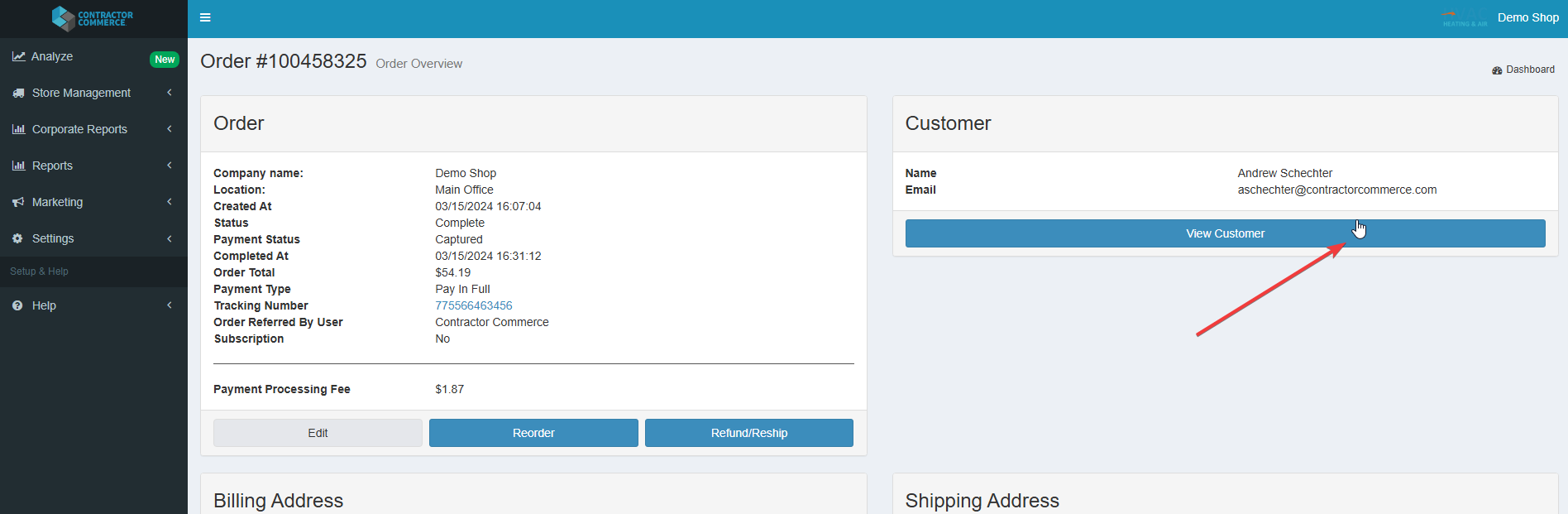
Task: Expand the Settings submenu chevron
Action: pyautogui.click(x=170, y=238)
